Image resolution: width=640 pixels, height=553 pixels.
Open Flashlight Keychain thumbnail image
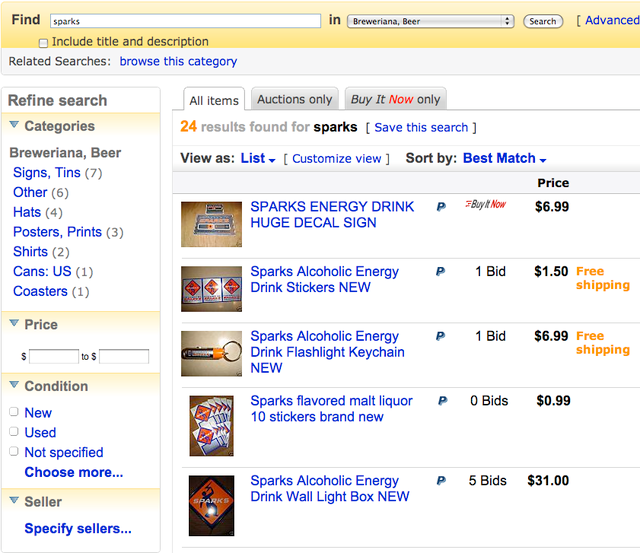click(x=211, y=353)
